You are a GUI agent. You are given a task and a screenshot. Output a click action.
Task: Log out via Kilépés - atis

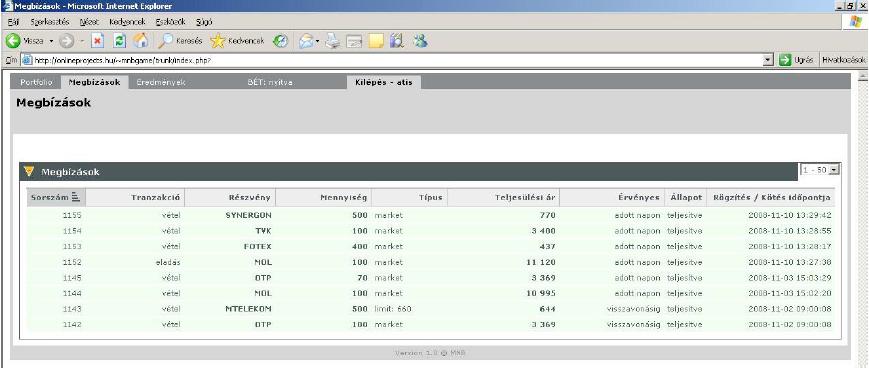click(384, 82)
